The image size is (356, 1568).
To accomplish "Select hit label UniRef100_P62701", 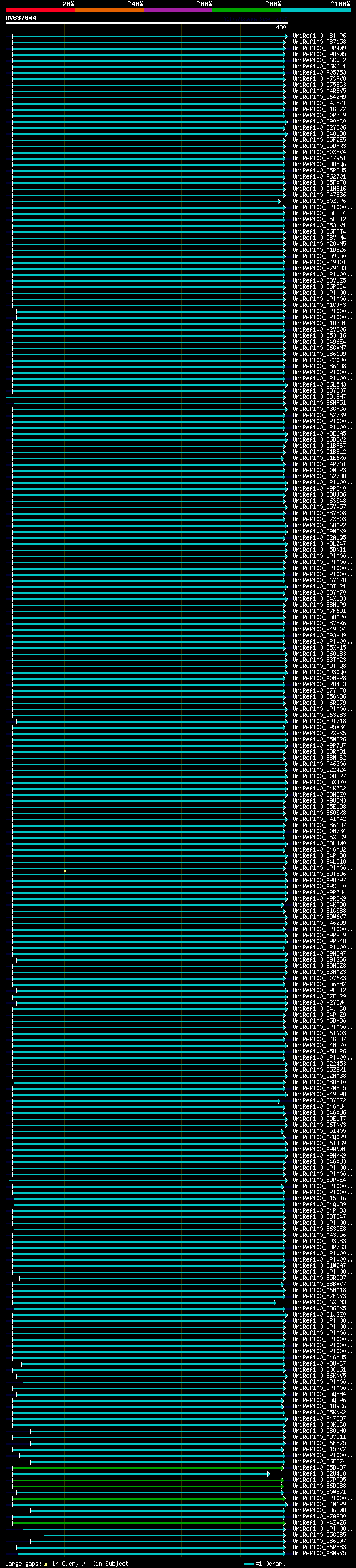I will 319,176.
